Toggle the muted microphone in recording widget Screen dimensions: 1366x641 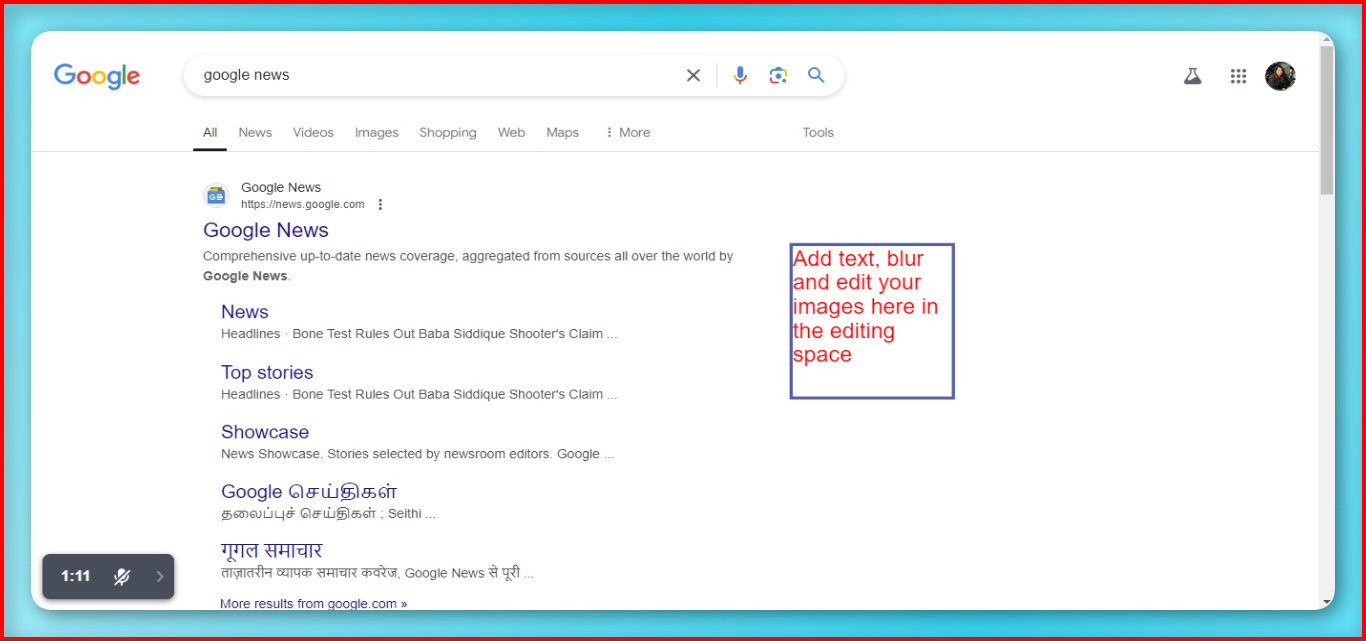(122, 576)
